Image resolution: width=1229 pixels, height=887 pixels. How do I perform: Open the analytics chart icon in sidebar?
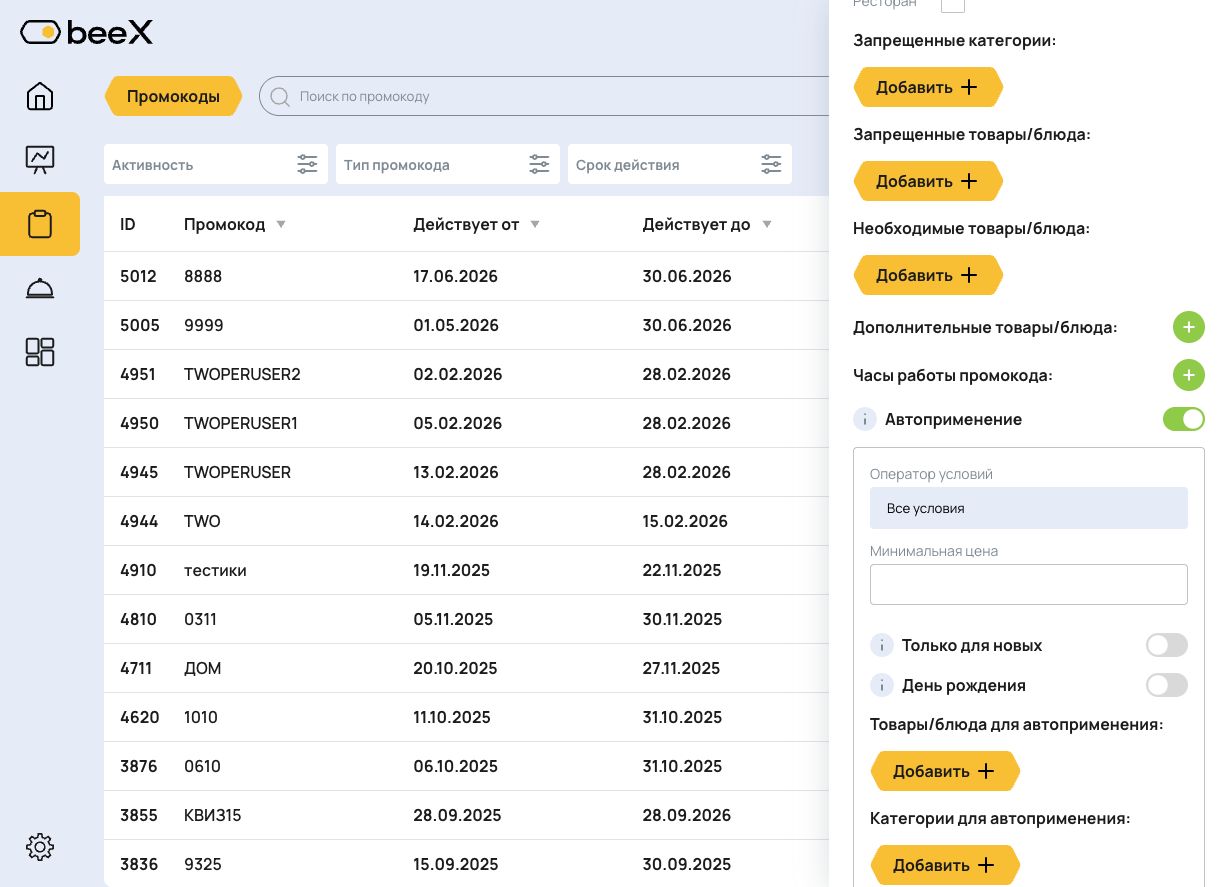click(40, 159)
